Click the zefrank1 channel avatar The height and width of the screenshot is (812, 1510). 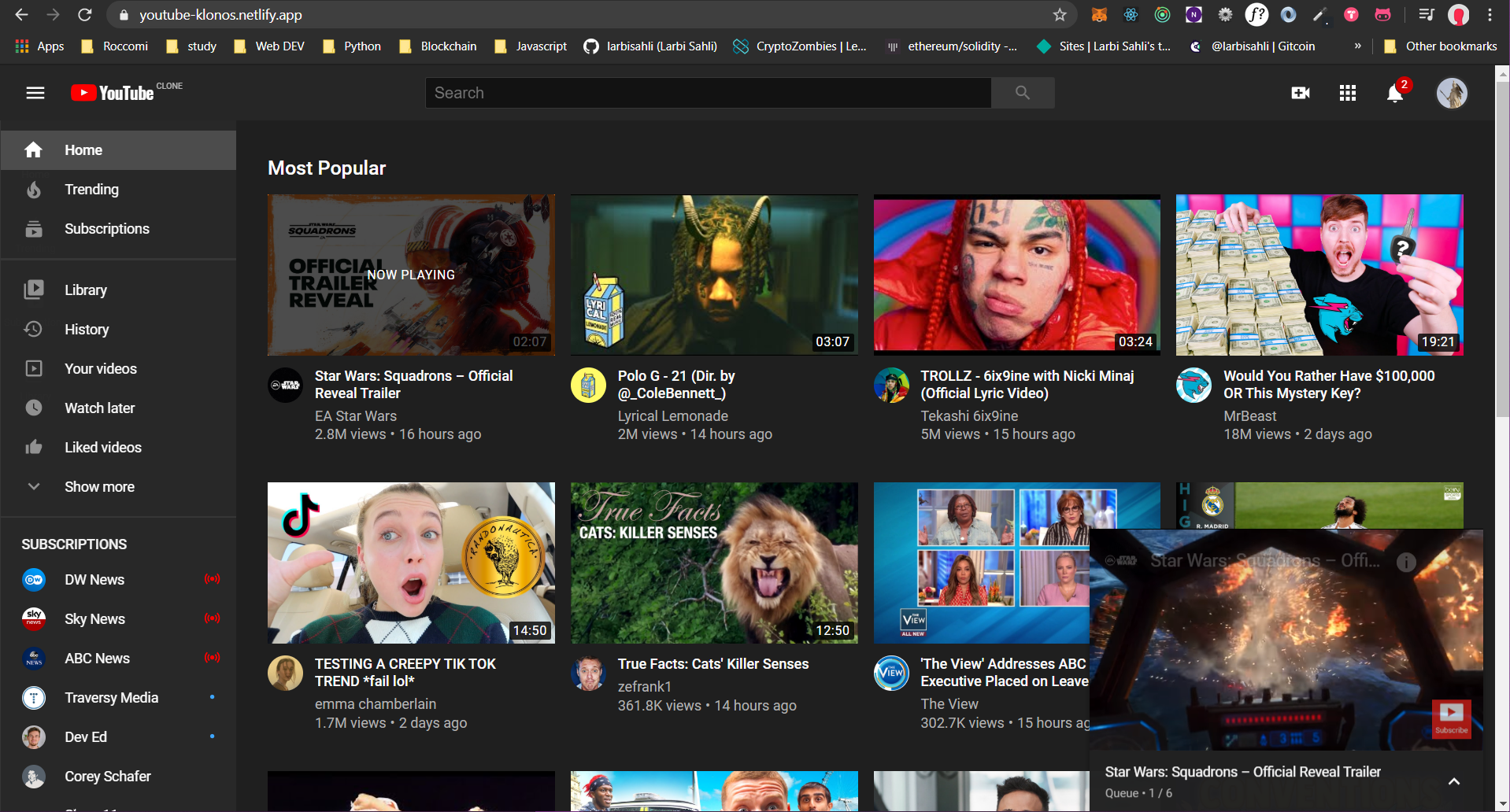pyautogui.click(x=588, y=673)
